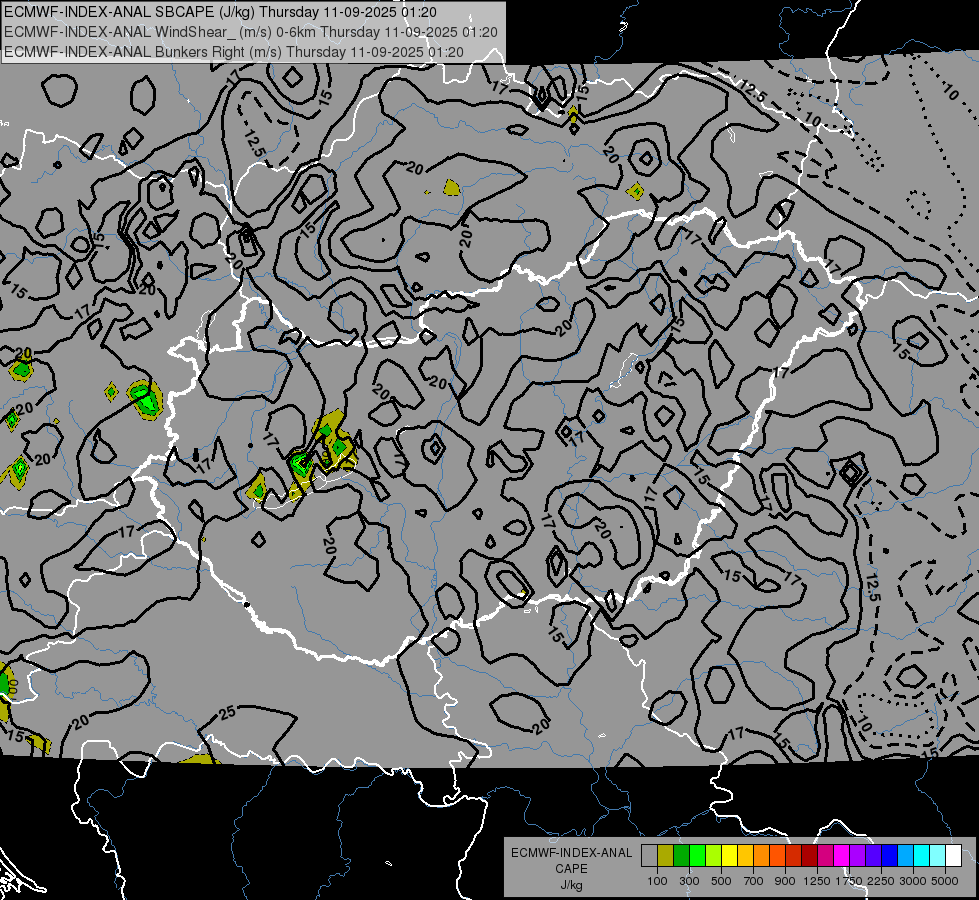This screenshot has width=979, height=900.
Task: Select the white legend swatch
Action: coord(953,855)
